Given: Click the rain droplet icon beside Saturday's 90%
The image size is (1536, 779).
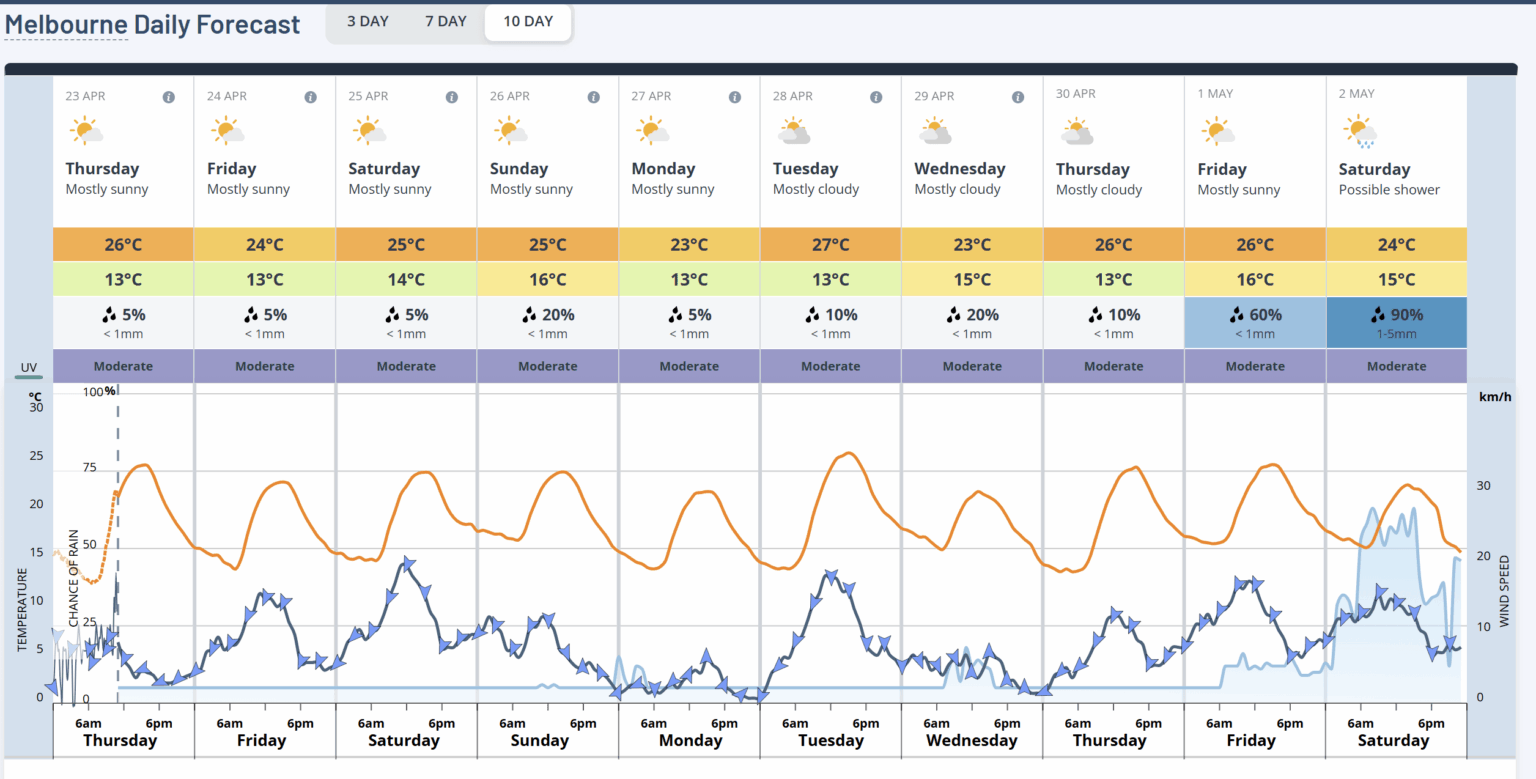Looking at the screenshot, I should coord(1379,313).
